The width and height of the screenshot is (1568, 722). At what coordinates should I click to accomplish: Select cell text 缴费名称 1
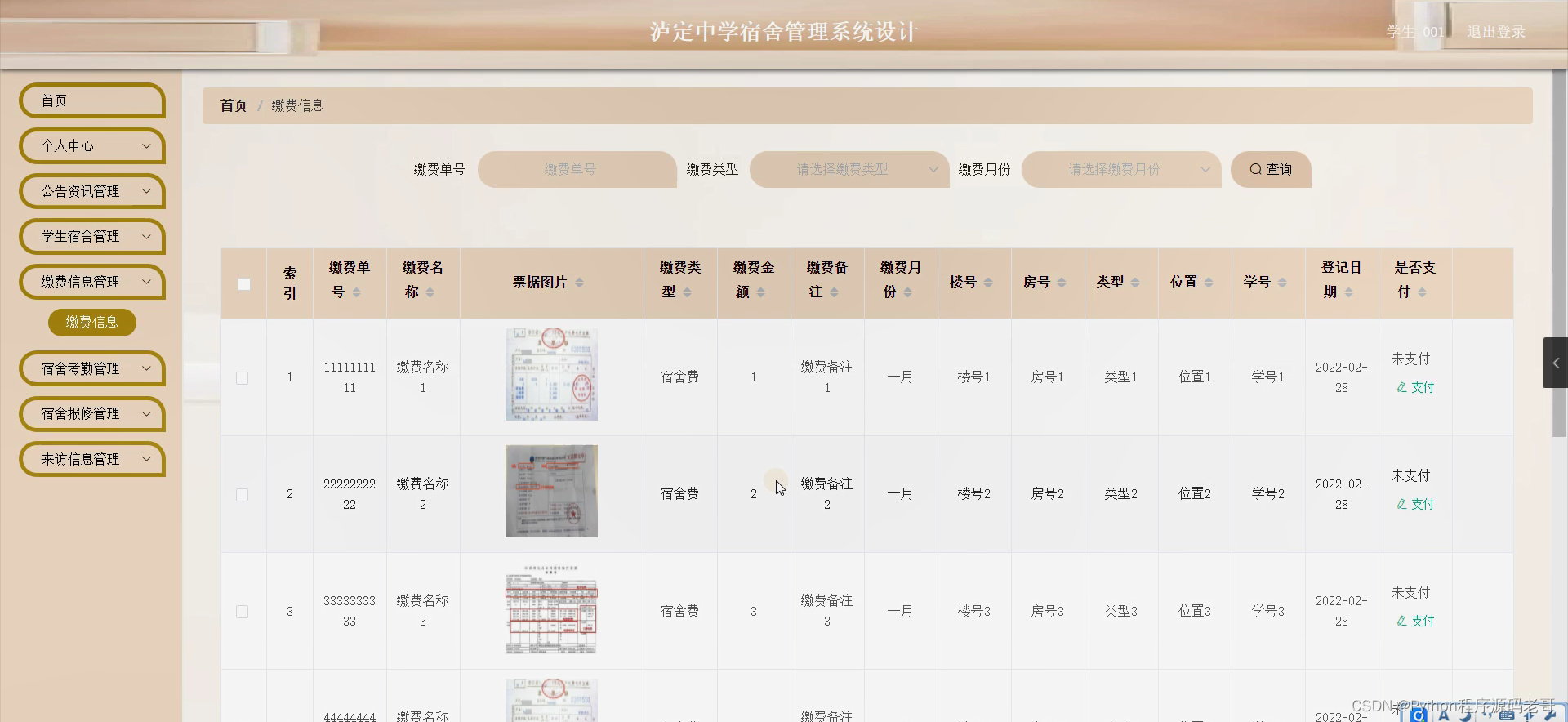pos(423,377)
